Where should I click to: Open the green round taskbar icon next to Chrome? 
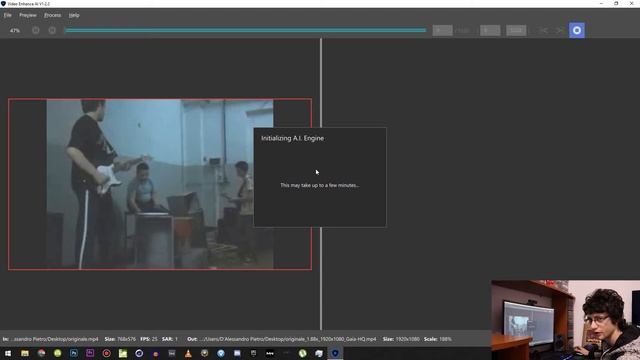58,353
